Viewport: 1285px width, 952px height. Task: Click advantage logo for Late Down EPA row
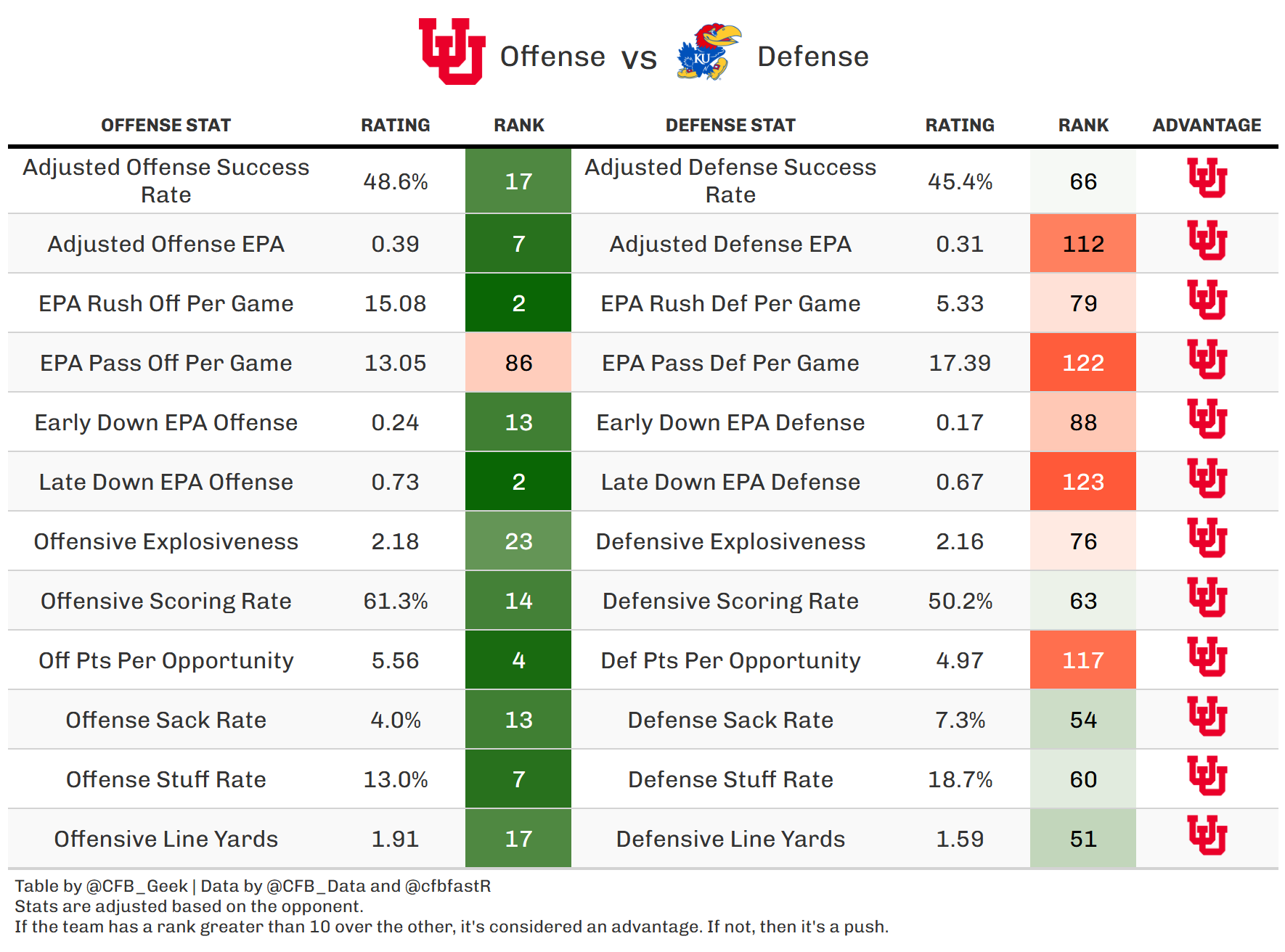point(1207,478)
